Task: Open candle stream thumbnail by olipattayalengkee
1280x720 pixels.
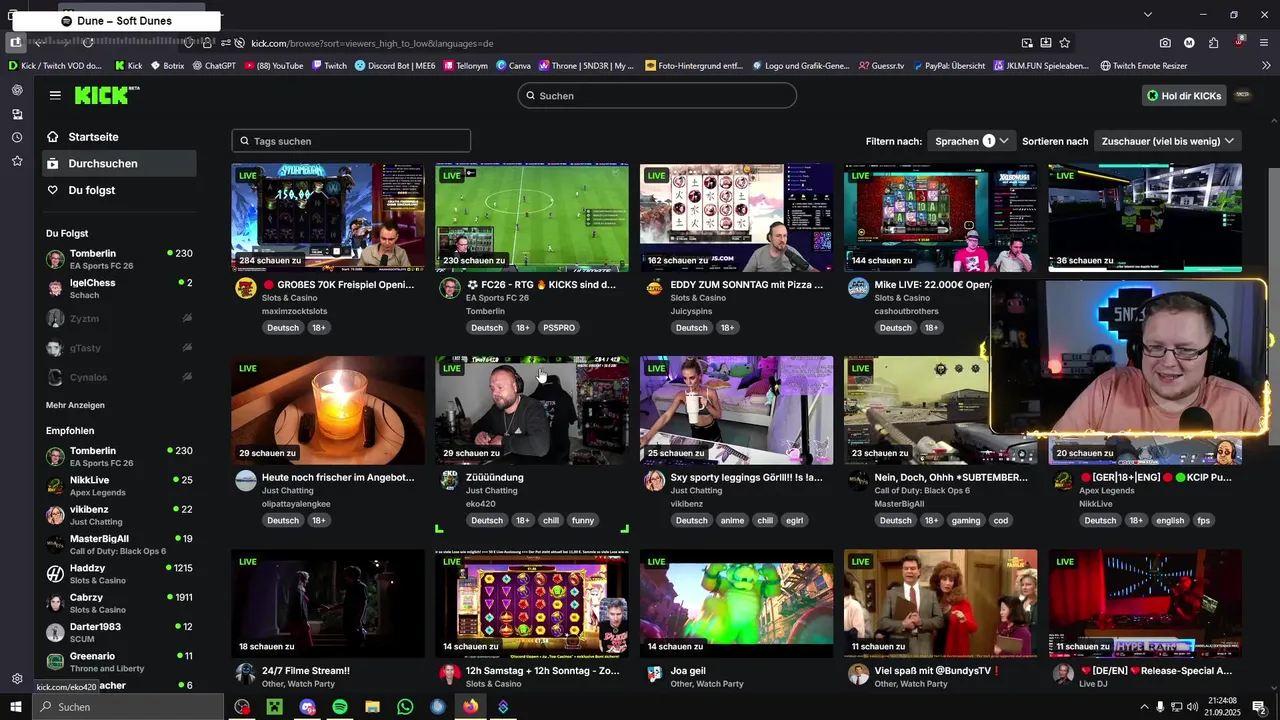Action: point(328,410)
